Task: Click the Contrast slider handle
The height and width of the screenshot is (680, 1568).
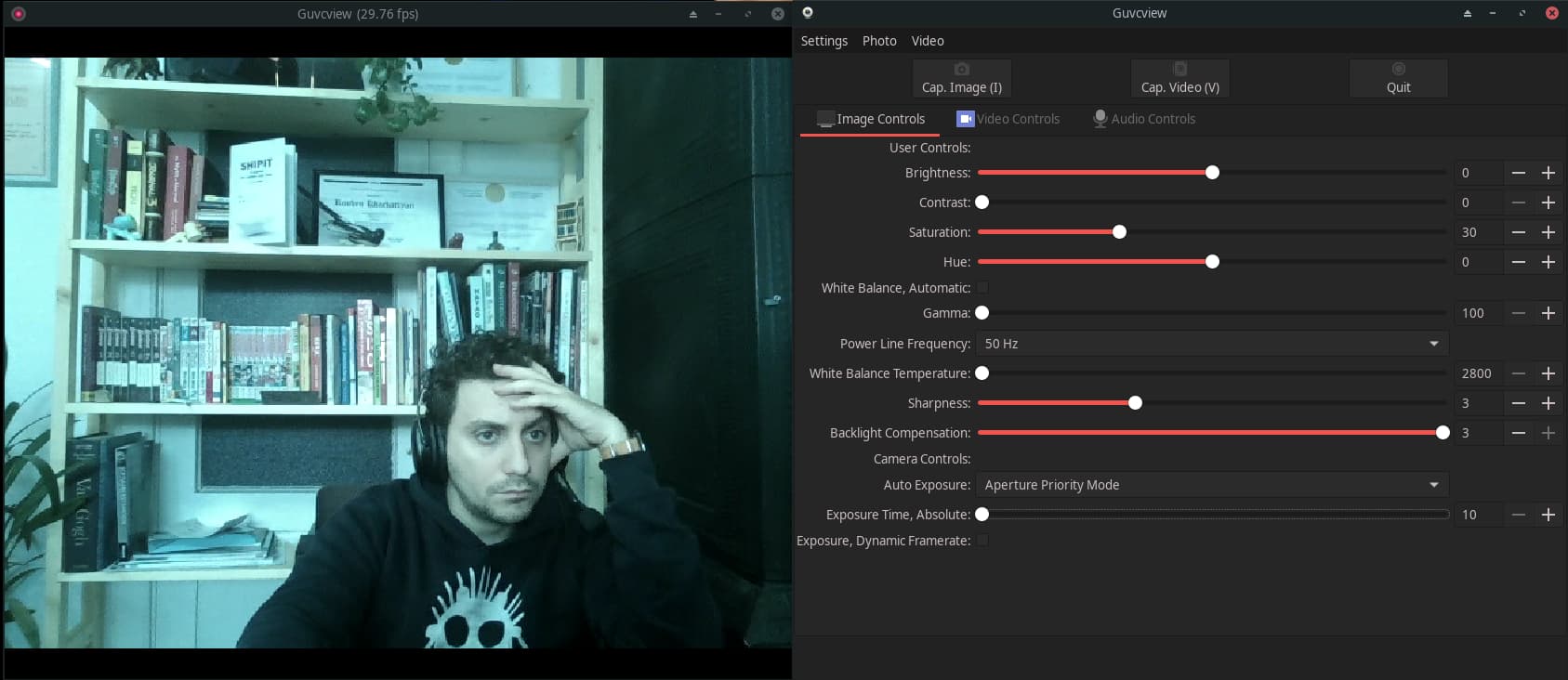Action: coord(982,203)
